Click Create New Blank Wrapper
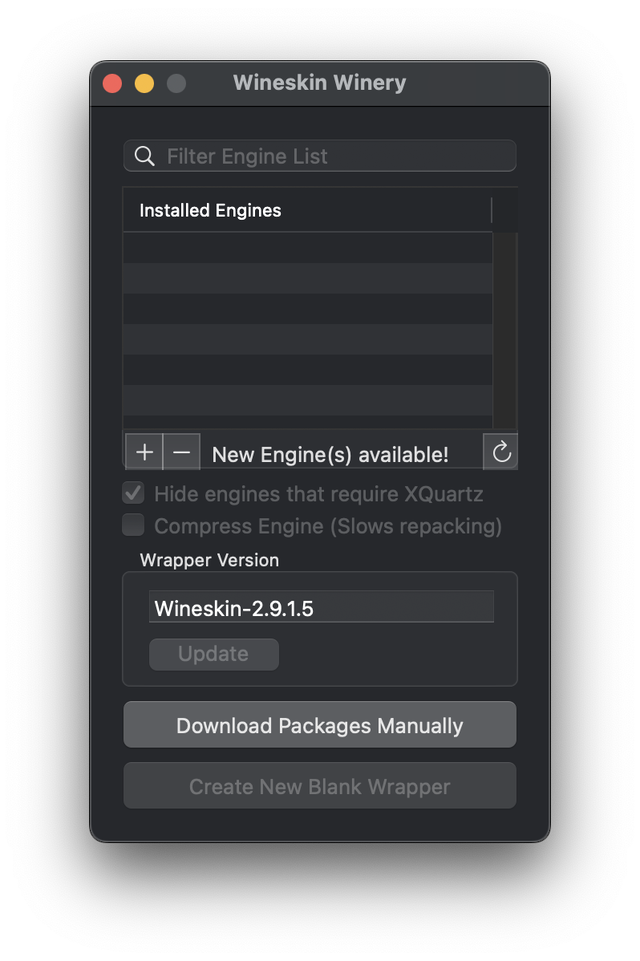640x961 pixels. pos(320,786)
